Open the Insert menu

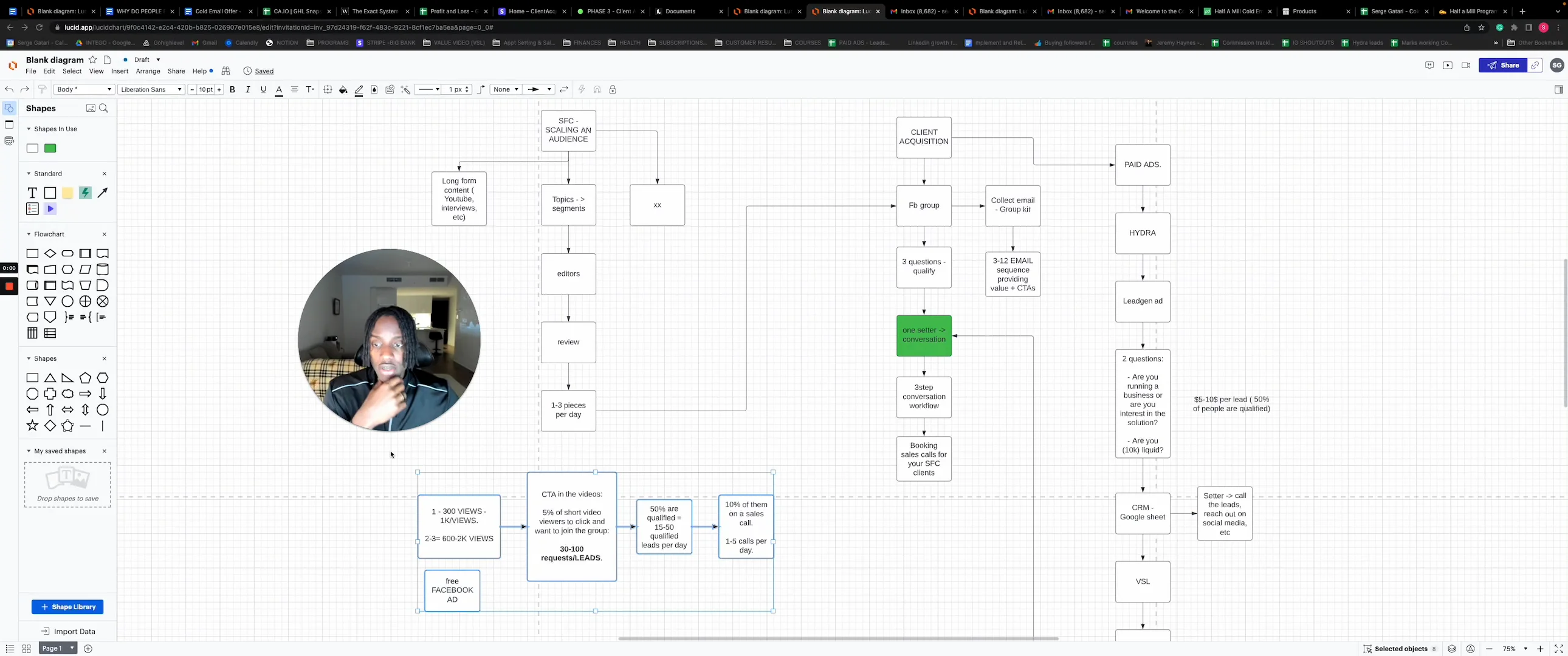(119, 71)
